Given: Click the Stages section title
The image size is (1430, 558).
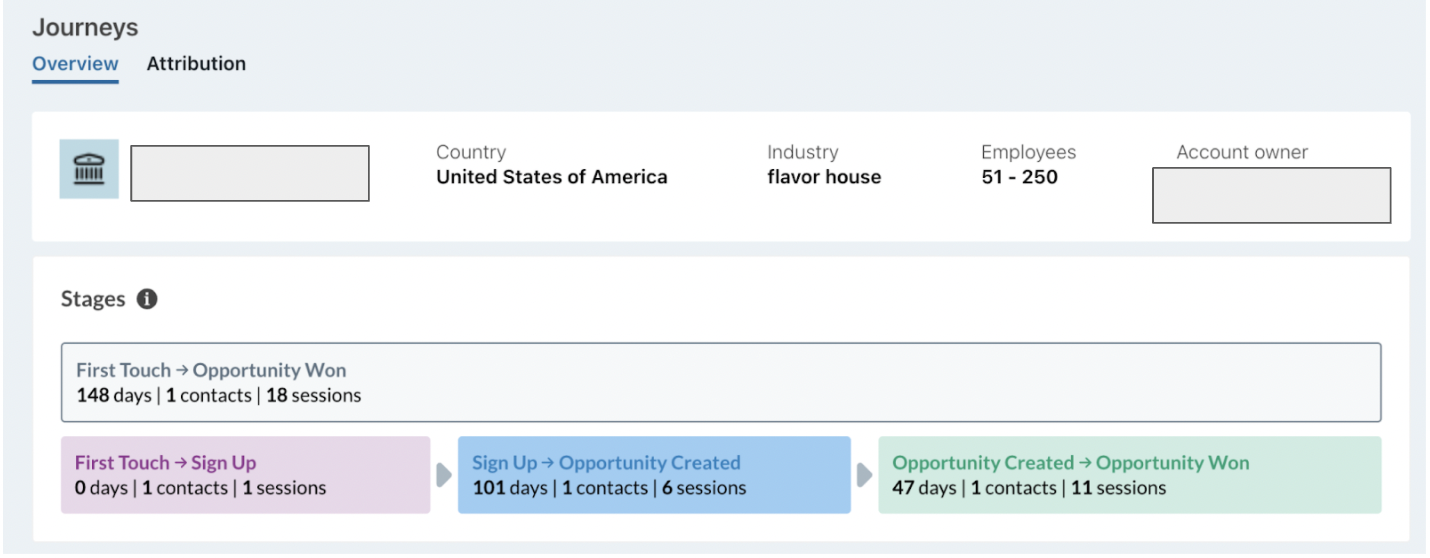Looking at the screenshot, I should (93, 299).
